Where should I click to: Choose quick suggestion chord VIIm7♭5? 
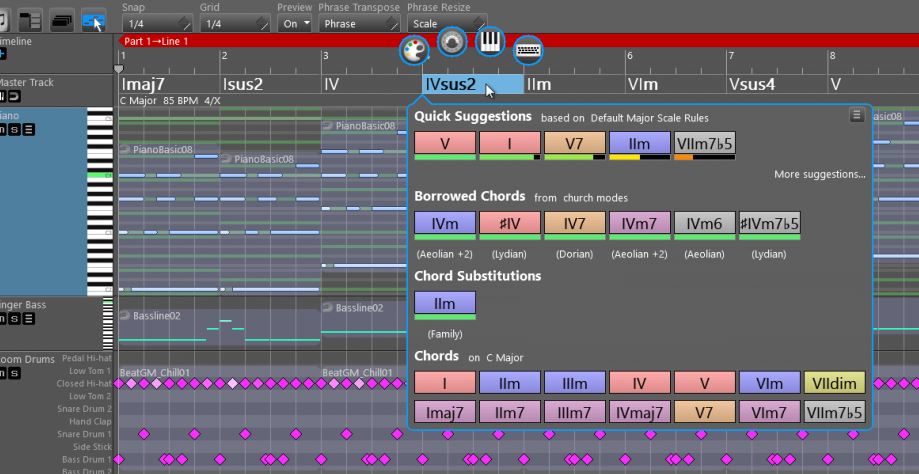(704, 143)
